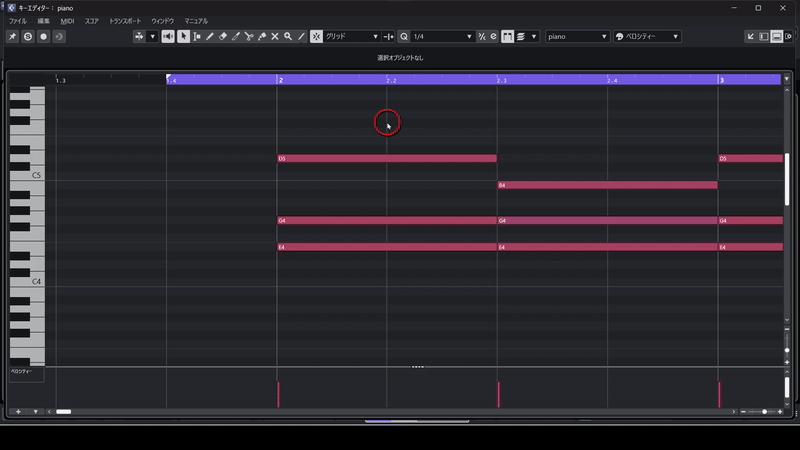Open the Quantize Panel e icon
Viewport: 800px width, 450px height.
click(x=493, y=36)
